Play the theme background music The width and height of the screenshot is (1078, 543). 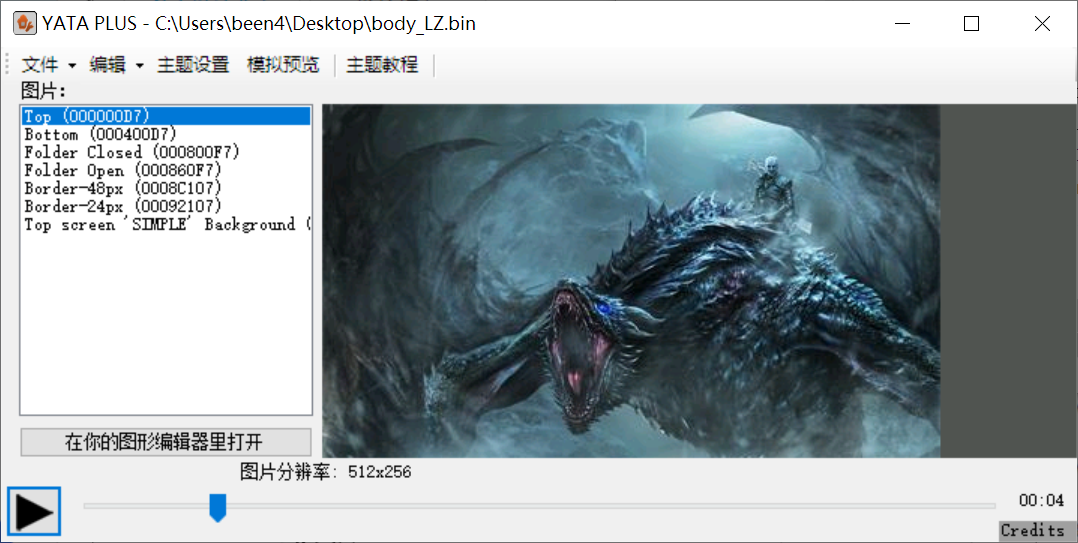[x=34, y=511]
